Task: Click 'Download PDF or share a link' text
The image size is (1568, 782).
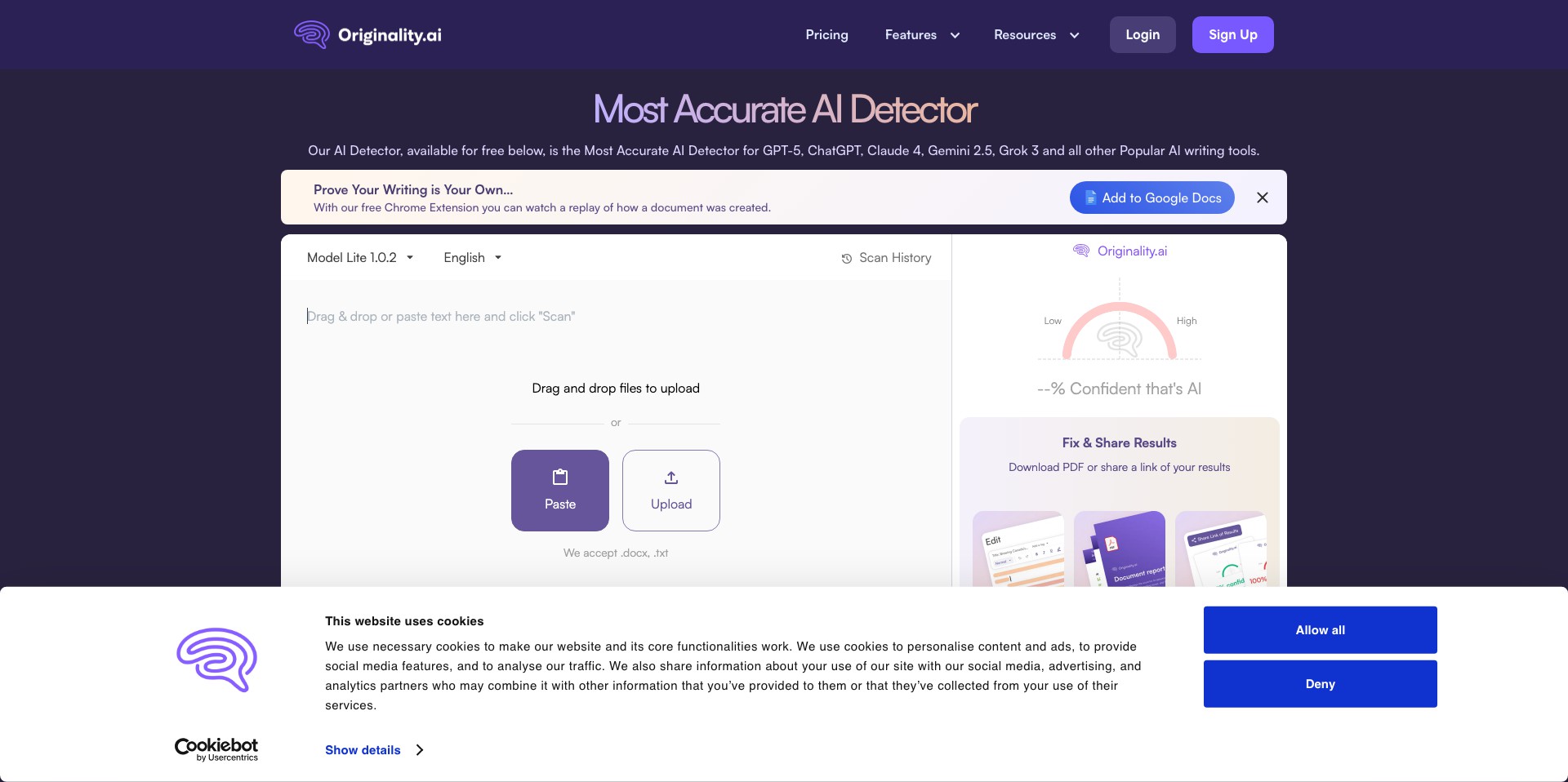Action: click(x=1120, y=468)
